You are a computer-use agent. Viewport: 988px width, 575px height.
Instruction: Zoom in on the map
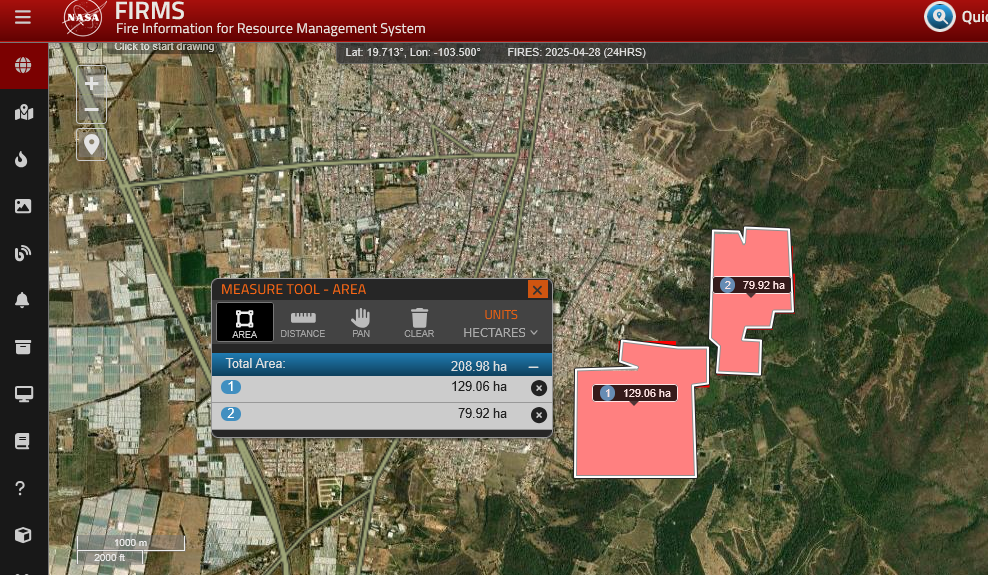point(91,84)
